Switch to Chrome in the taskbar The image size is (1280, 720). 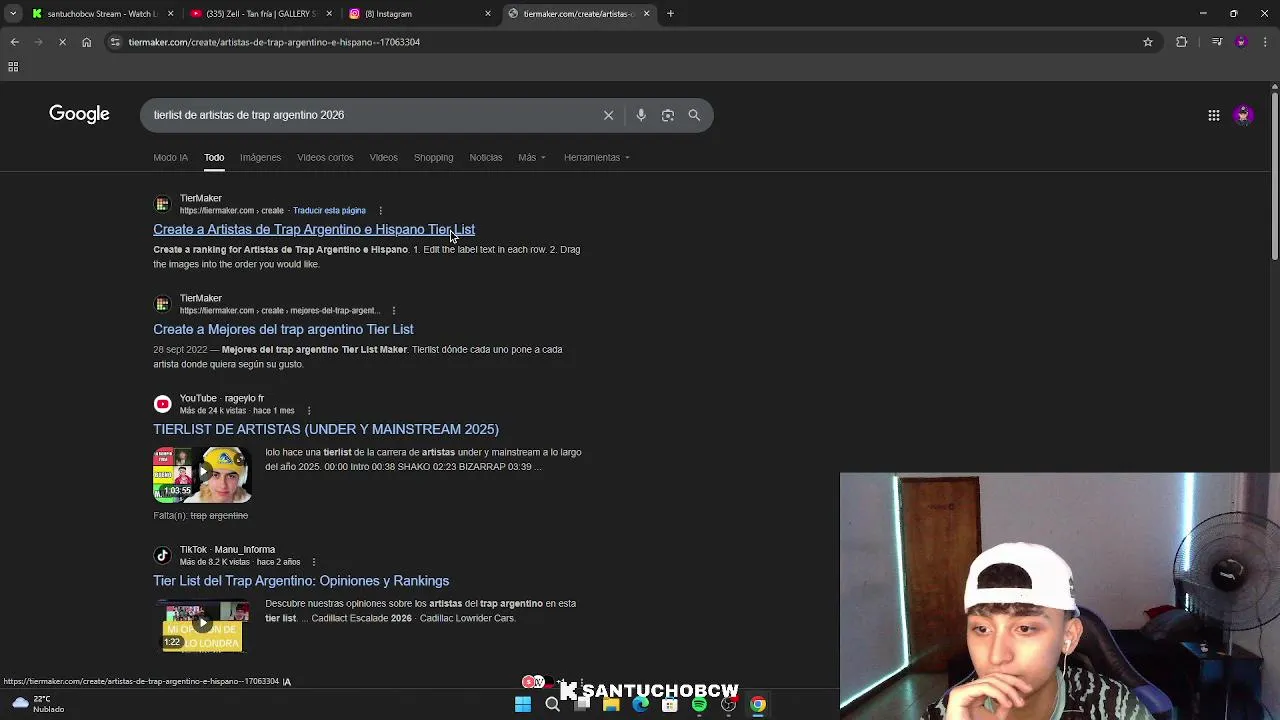[758, 704]
